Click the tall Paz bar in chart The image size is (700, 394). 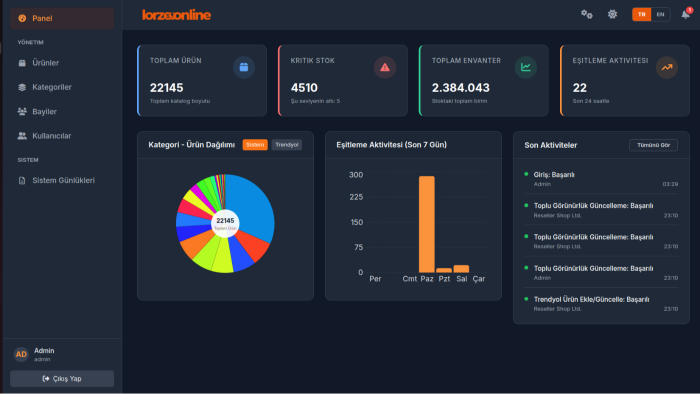click(x=427, y=224)
